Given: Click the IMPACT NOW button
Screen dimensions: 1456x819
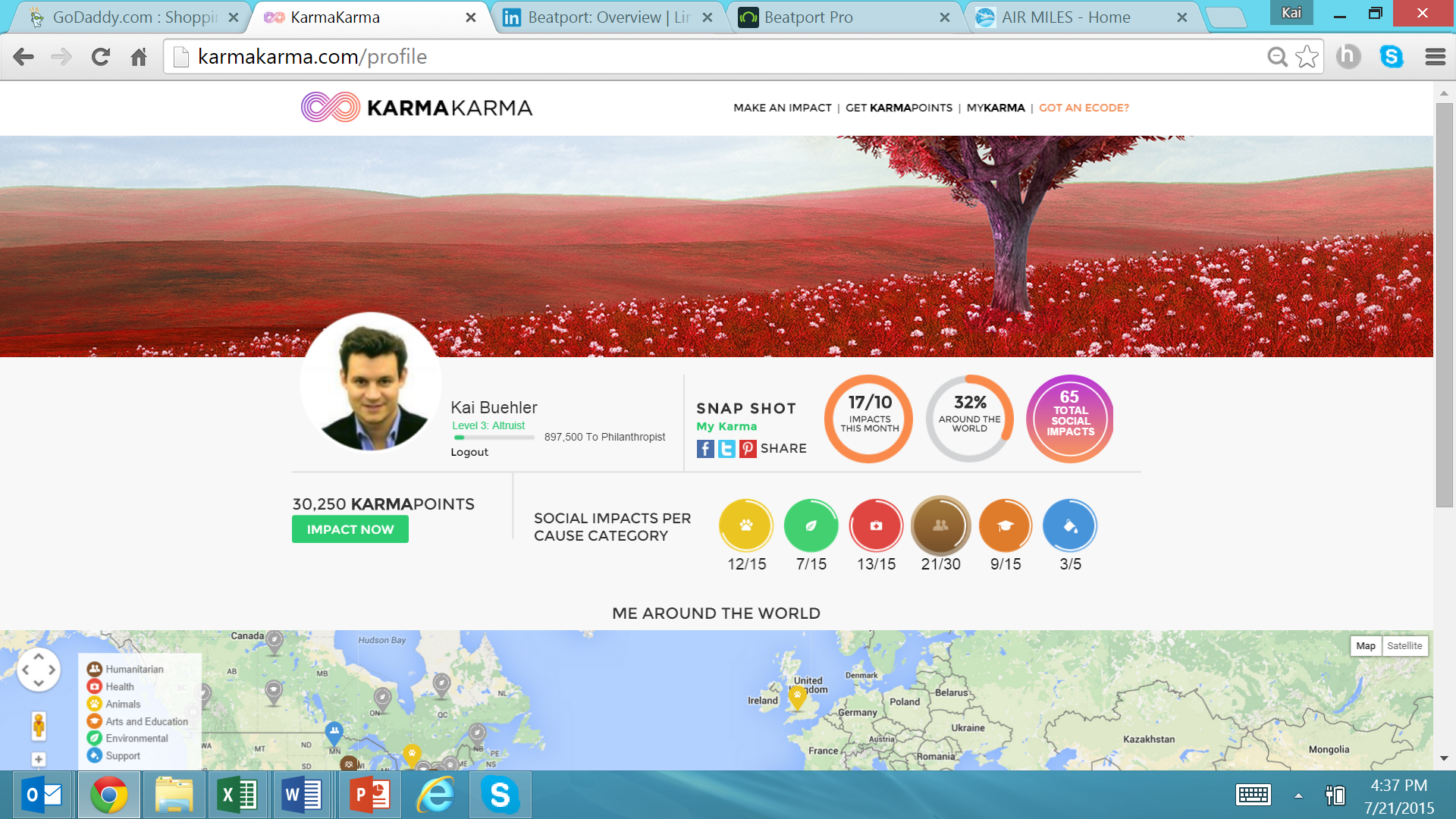Looking at the screenshot, I should 350,529.
